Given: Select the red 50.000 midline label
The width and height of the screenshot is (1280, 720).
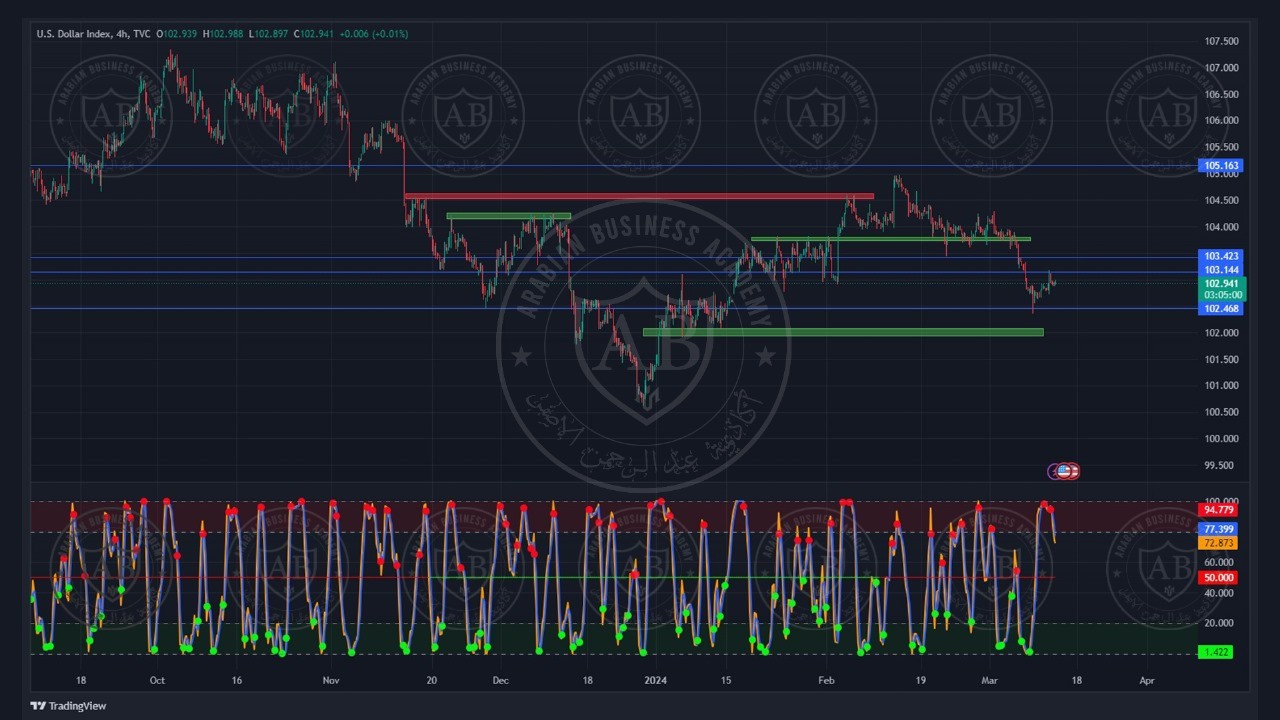Looking at the screenshot, I should point(1217,578).
